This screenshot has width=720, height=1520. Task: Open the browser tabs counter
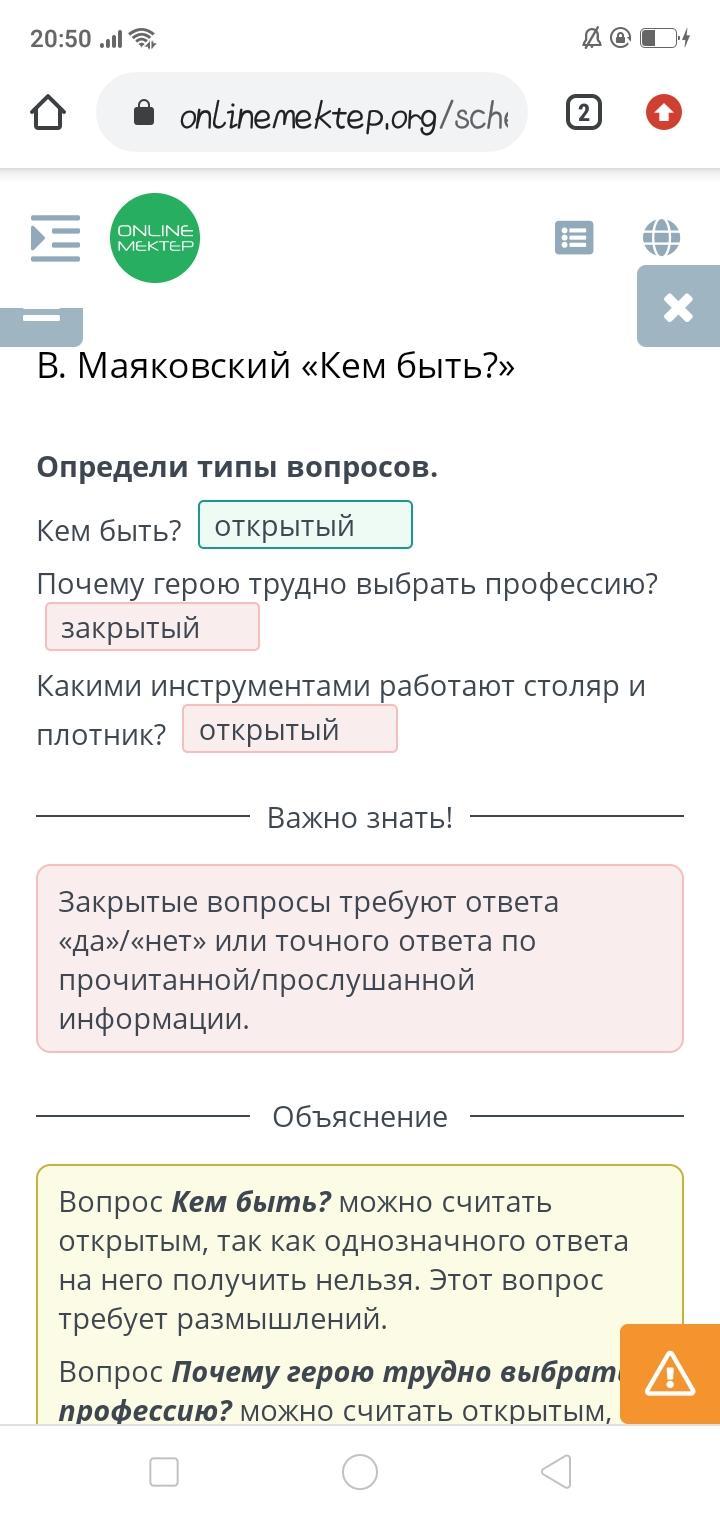point(584,113)
